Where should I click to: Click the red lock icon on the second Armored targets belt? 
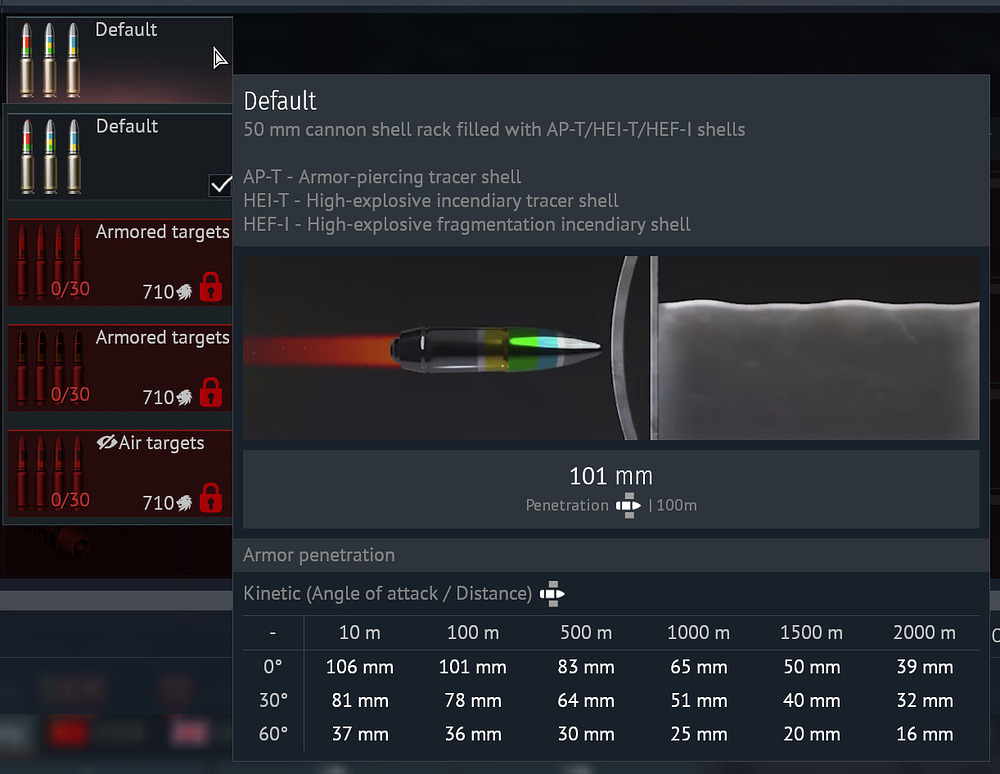pyautogui.click(x=211, y=392)
